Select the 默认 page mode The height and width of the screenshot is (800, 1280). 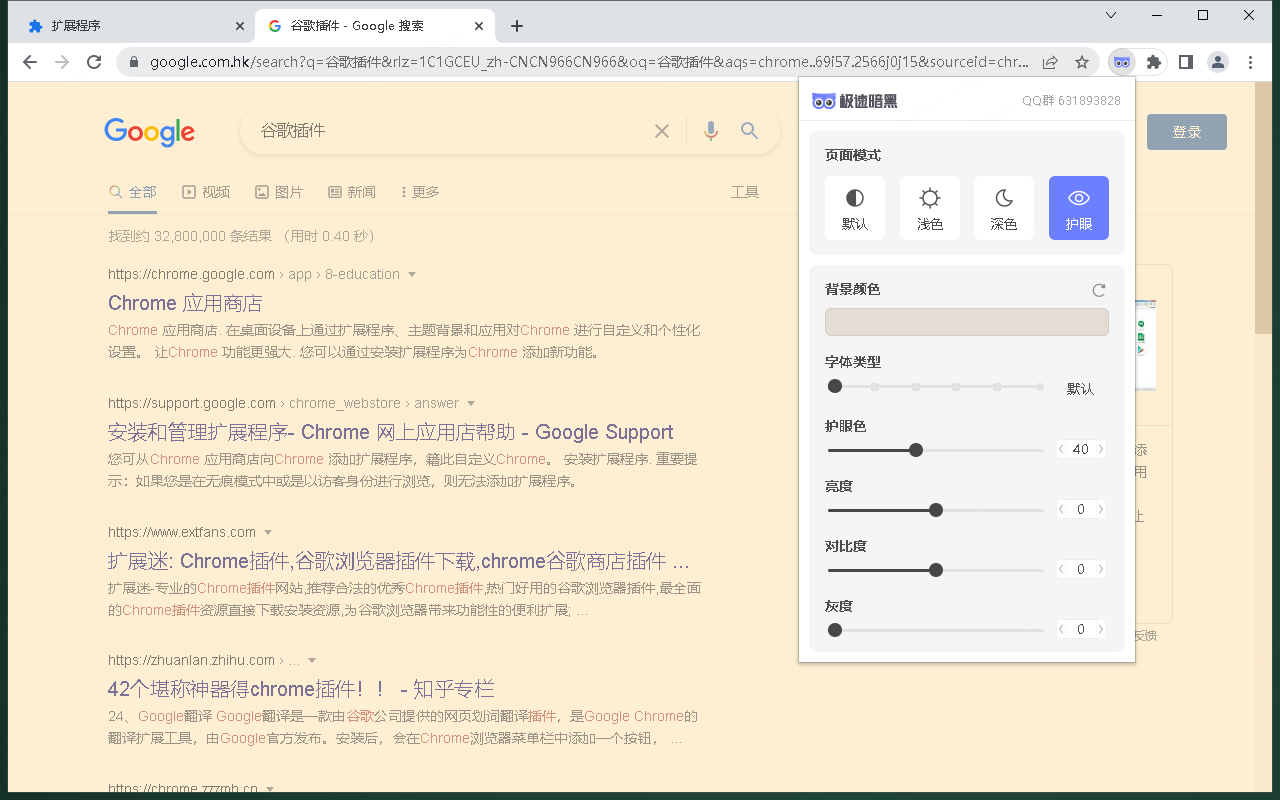855,208
